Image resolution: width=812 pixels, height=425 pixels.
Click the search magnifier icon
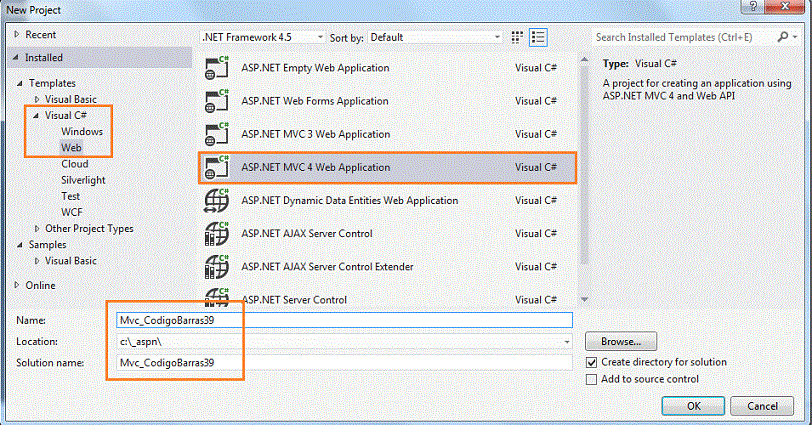pyautogui.click(x=783, y=37)
